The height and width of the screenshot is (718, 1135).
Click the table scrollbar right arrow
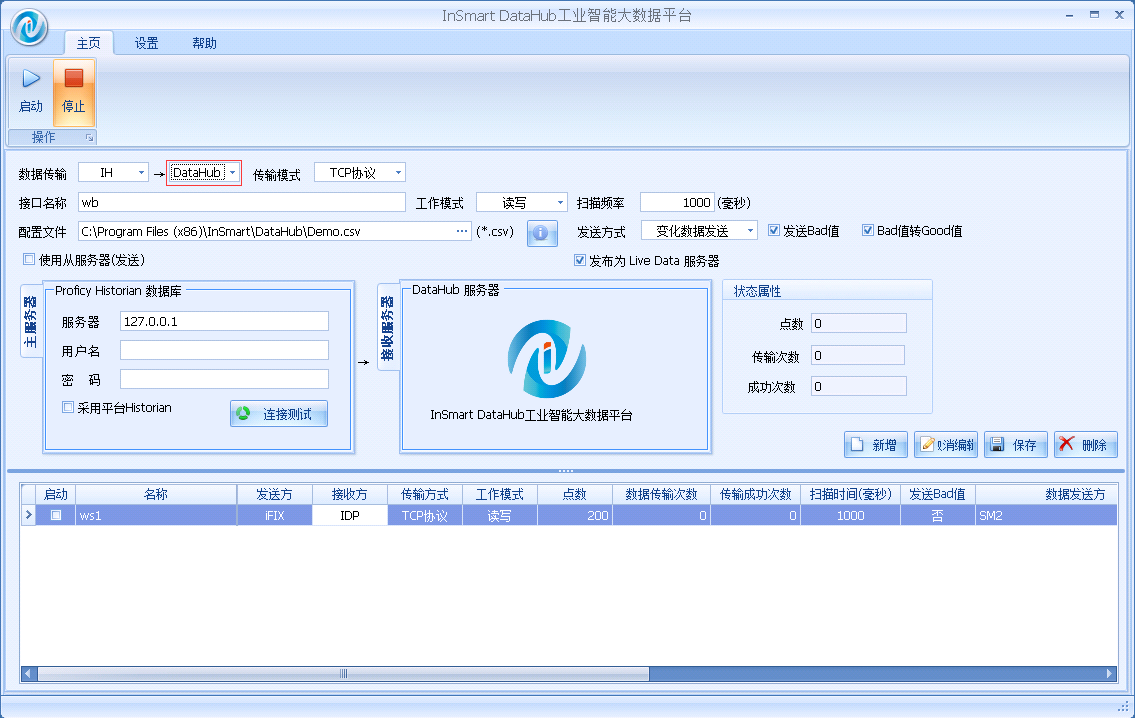(x=1110, y=674)
